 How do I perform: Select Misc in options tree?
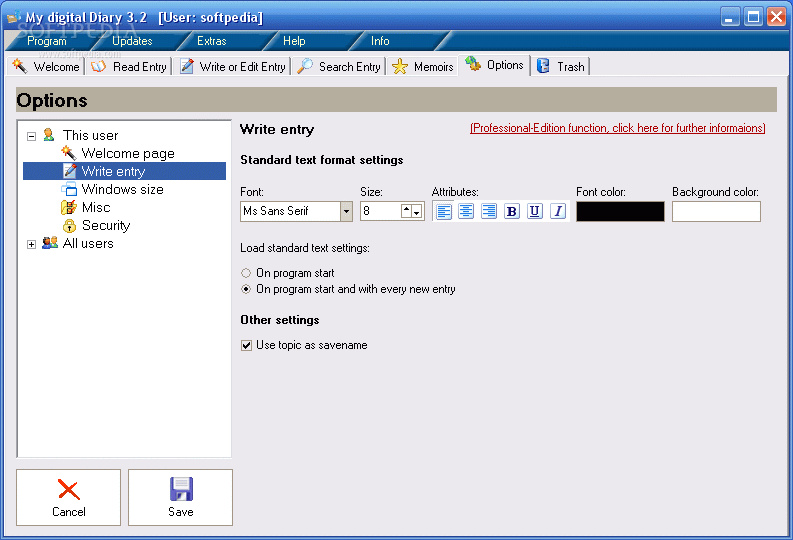pyautogui.click(x=96, y=208)
